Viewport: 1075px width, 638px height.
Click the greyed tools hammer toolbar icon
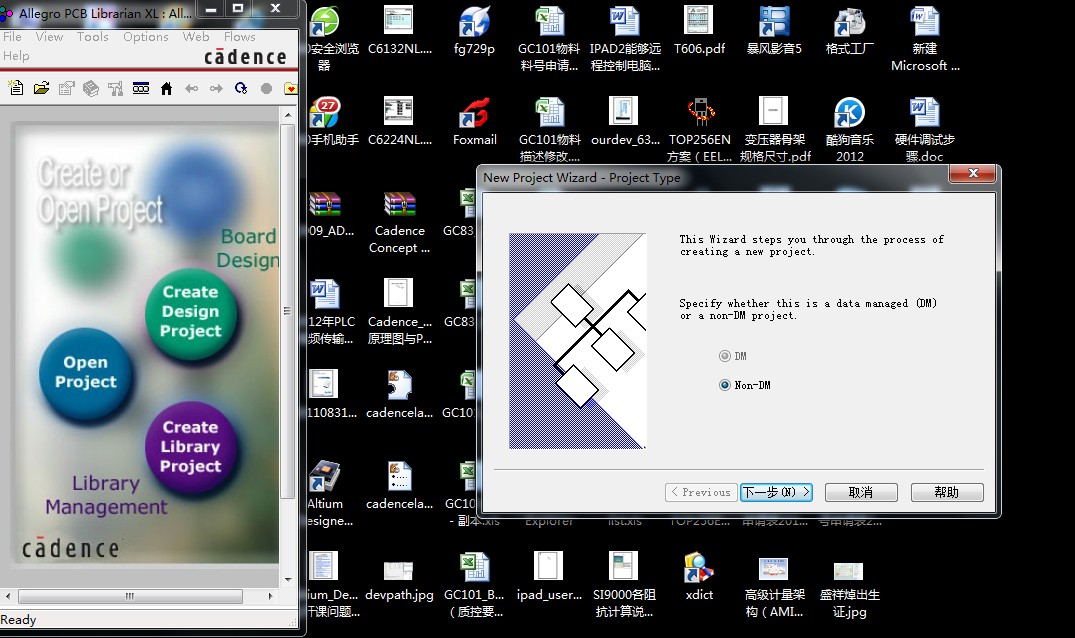coord(115,88)
